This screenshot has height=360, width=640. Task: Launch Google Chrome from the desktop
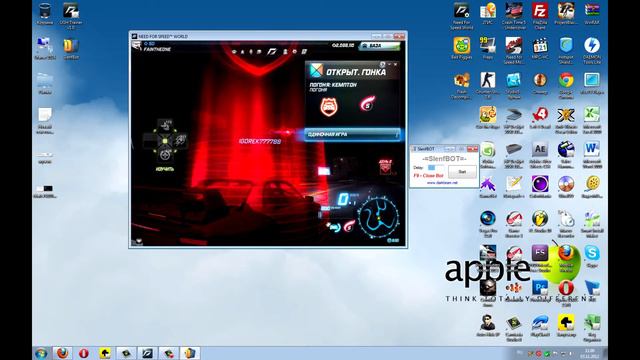[x=566, y=85]
